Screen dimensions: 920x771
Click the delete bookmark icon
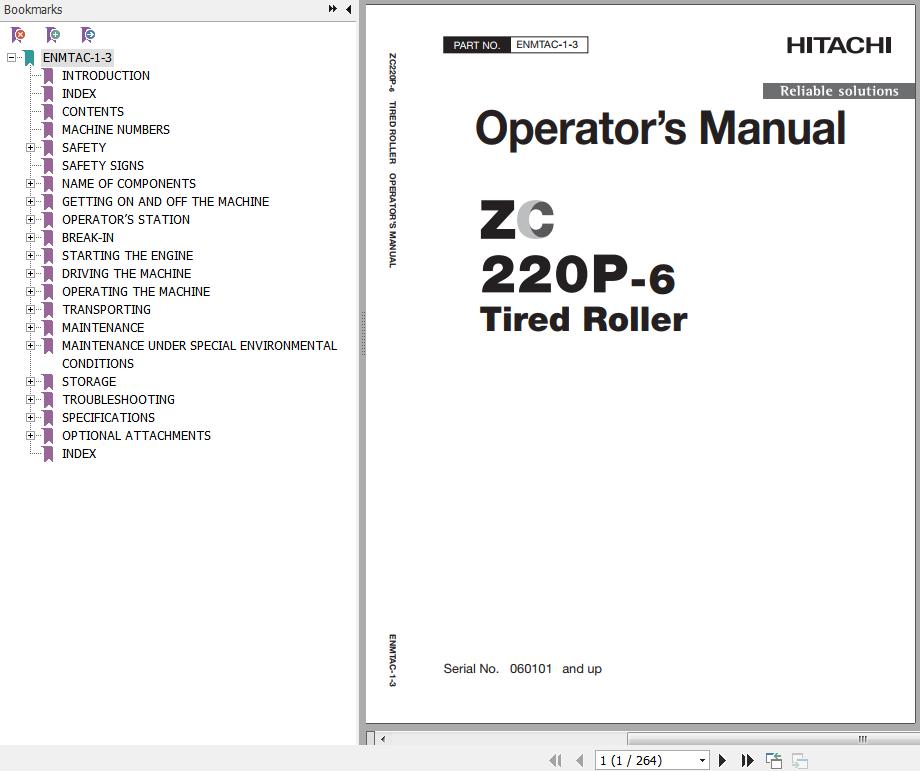click(x=18, y=35)
